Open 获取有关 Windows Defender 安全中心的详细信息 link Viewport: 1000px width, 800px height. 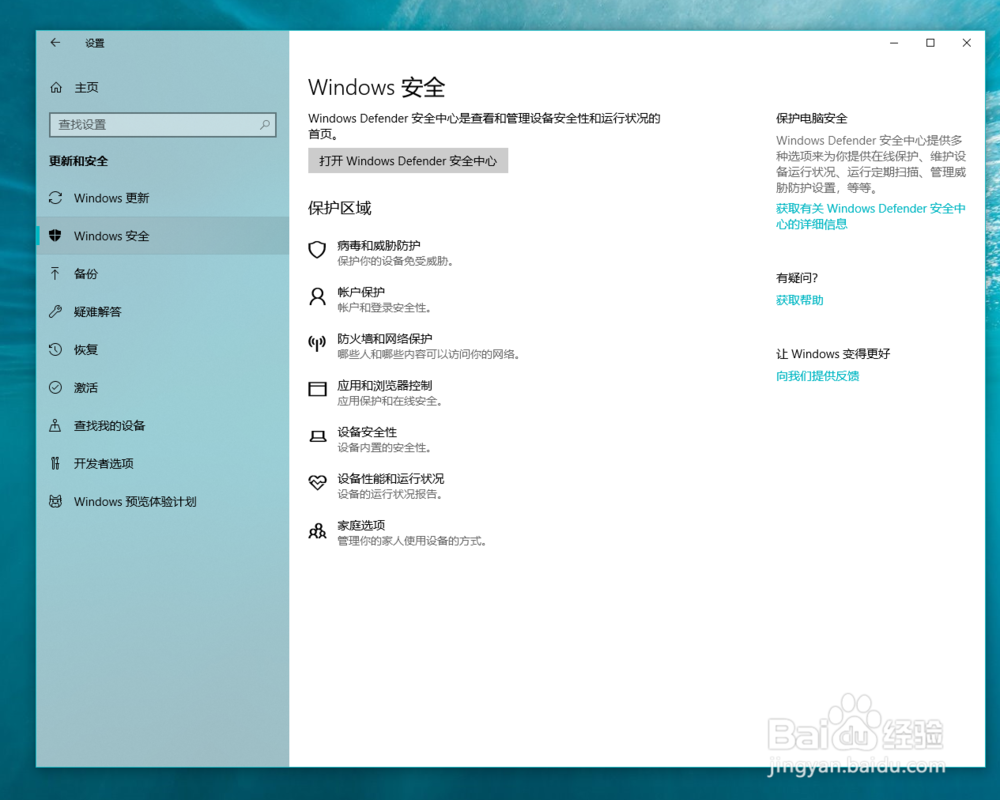click(x=871, y=216)
